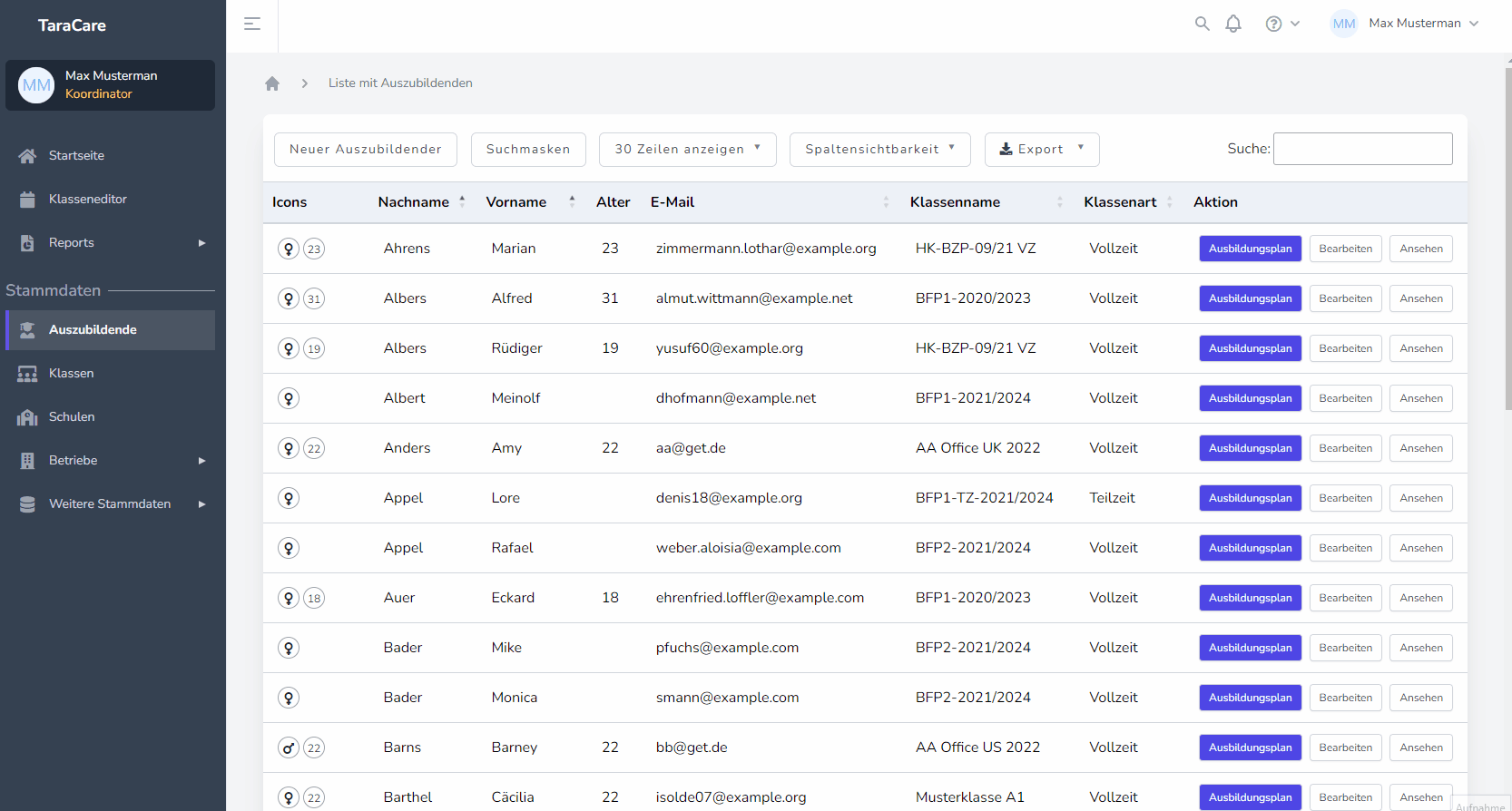Image resolution: width=1512 pixels, height=811 pixels.
Task: Expand the Reports submenu arrow
Action: tap(201, 243)
